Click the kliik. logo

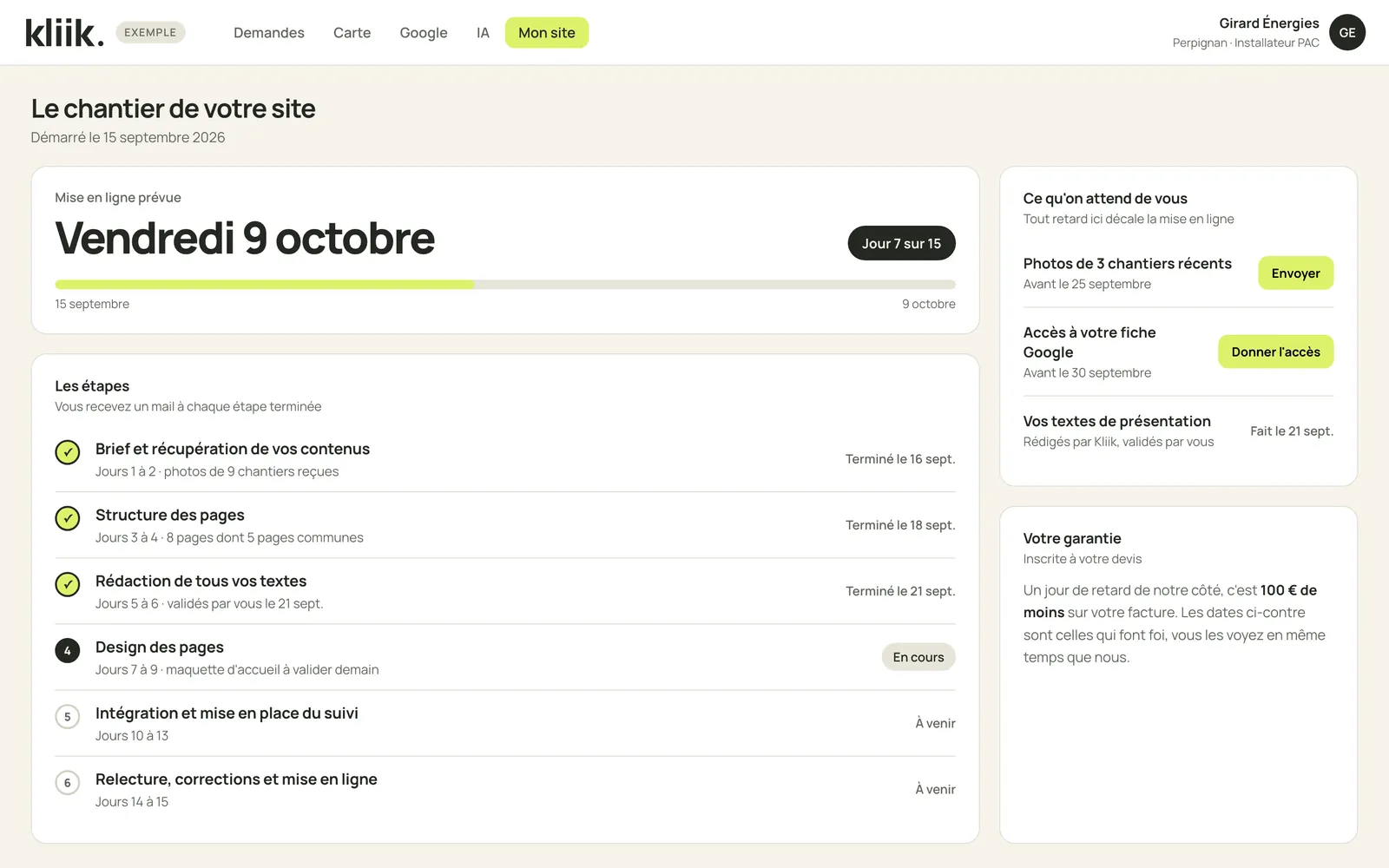click(x=64, y=33)
